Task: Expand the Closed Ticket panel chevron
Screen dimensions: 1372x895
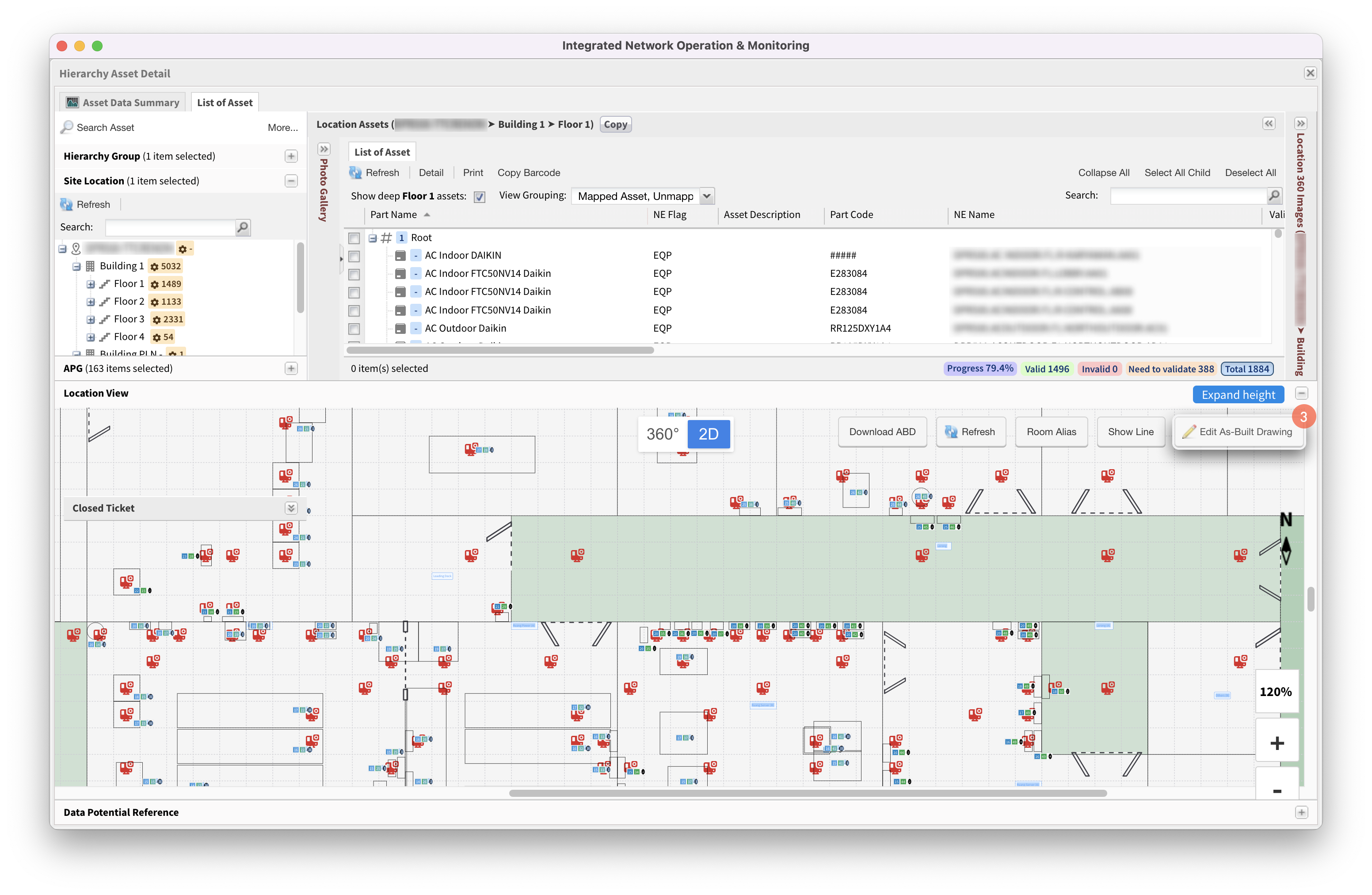Action: point(291,508)
